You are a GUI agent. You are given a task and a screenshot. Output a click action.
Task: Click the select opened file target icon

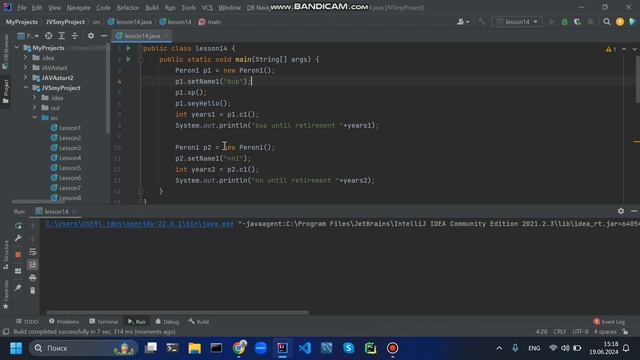tap(49, 36)
